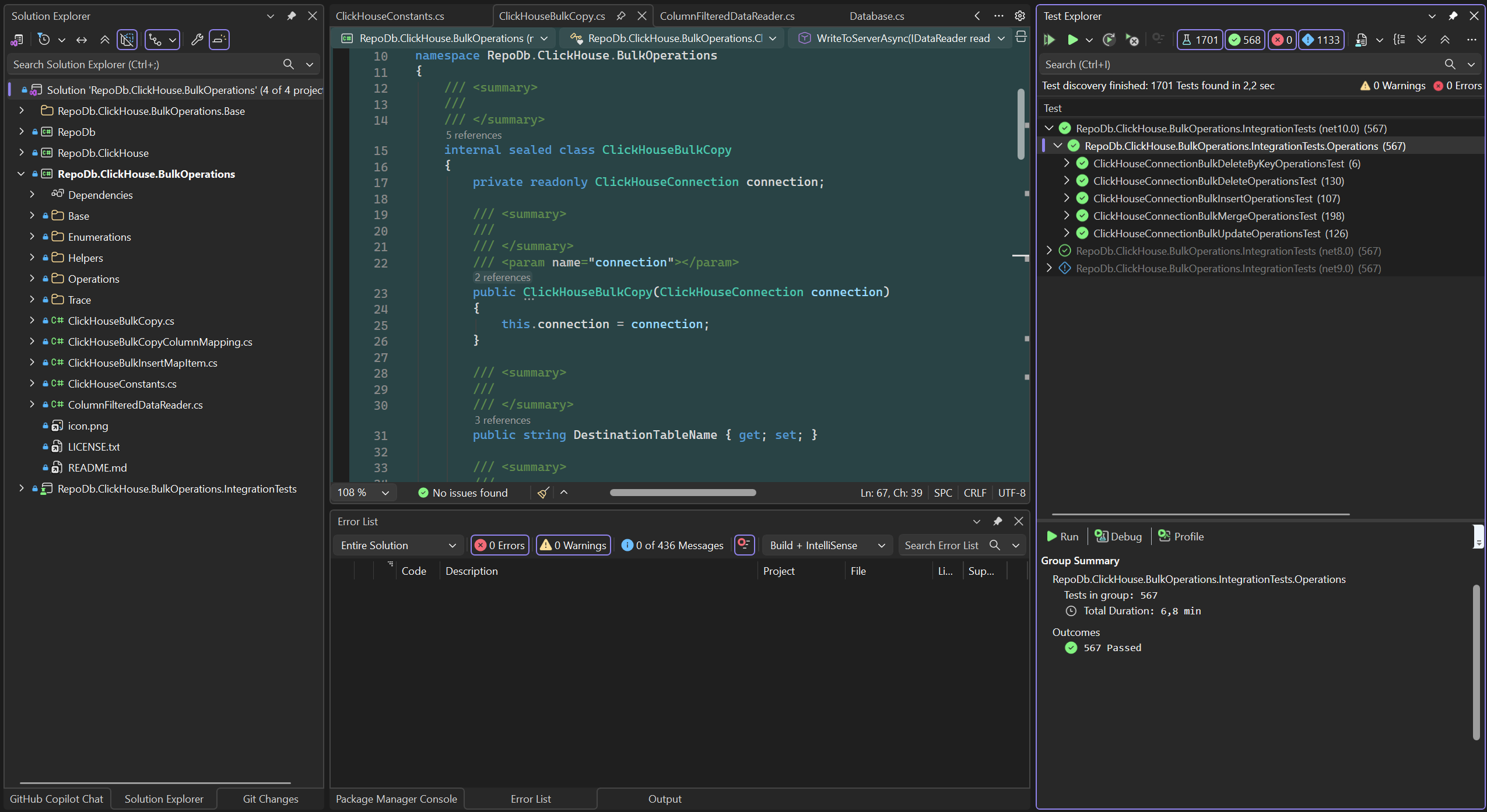Image resolution: width=1487 pixels, height=812 pixels.
Task: Toggle the 568 passed tests filter
Action: point(1245,40)
